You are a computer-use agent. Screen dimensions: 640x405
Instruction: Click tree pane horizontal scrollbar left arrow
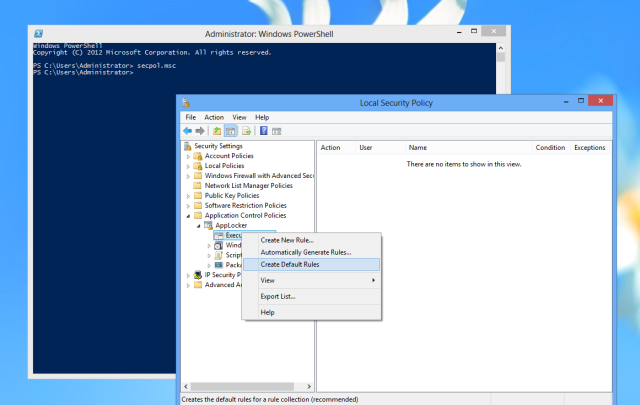pyautogui.click(x=186, y=386)
